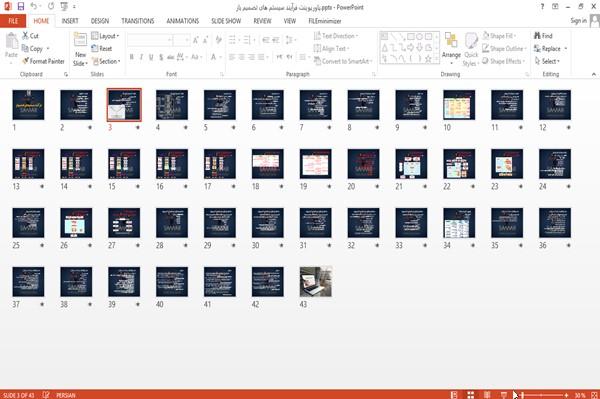Open the Bullets list icon

point(232,40)
